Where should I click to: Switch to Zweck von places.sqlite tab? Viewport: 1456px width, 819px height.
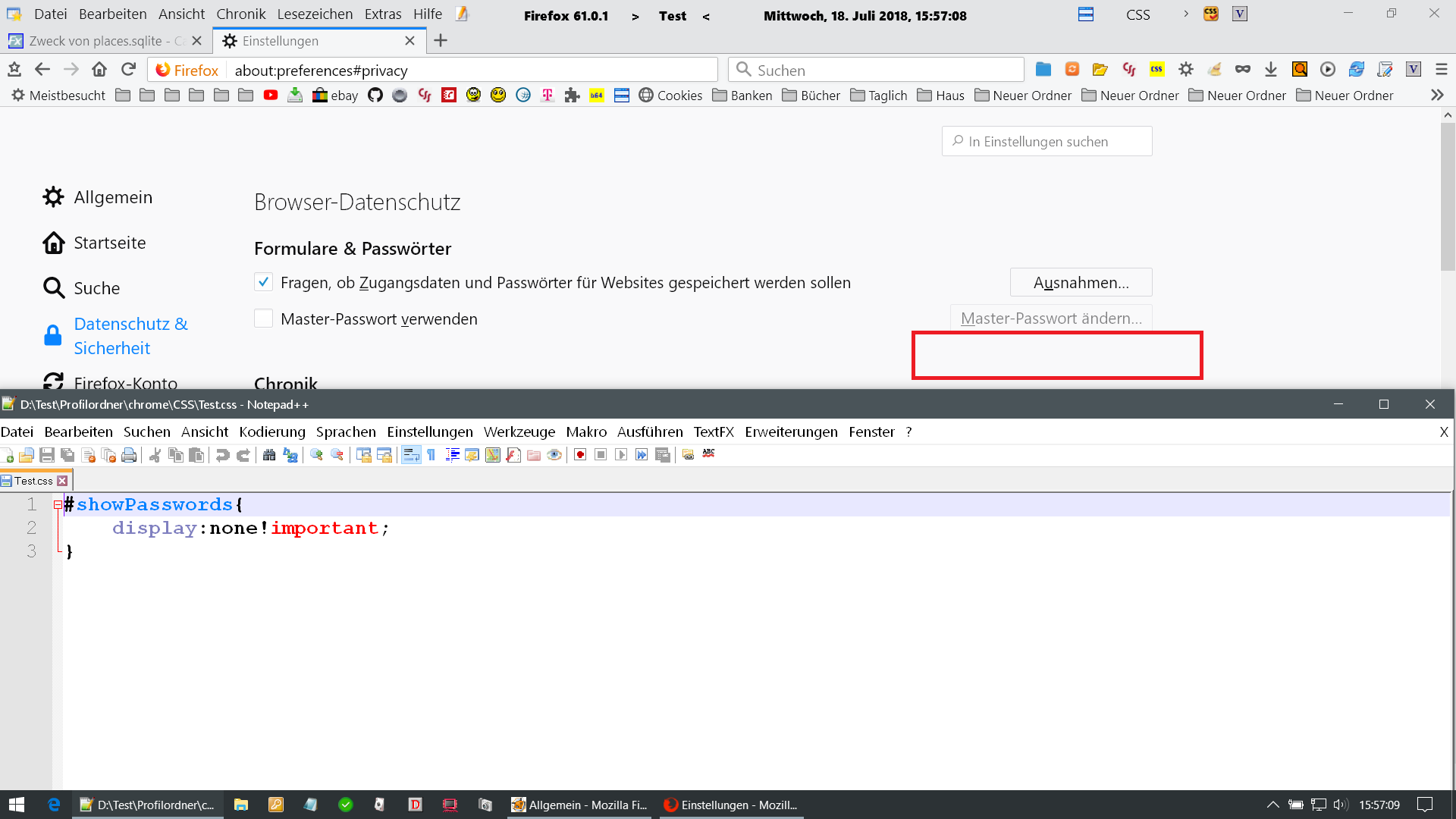click(x=97, y=41)
